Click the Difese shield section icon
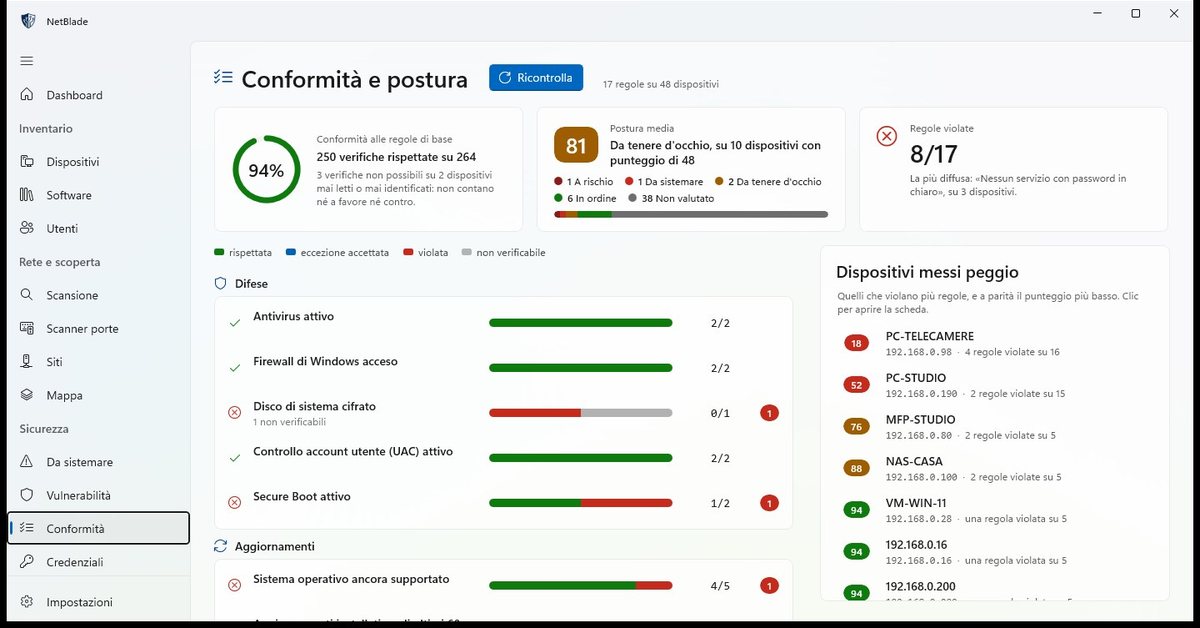 click(221, 284)
